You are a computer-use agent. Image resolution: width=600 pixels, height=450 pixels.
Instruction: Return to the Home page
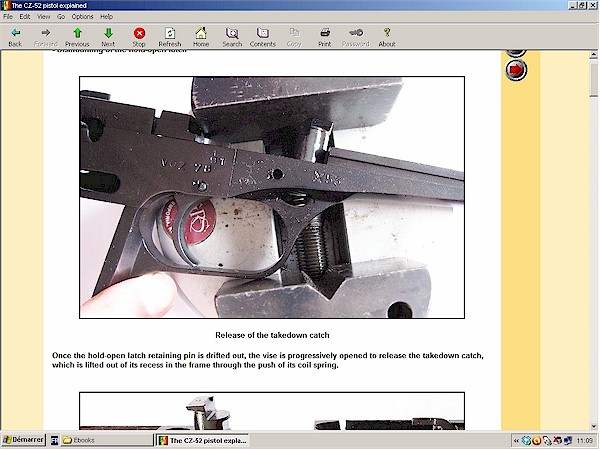click(201, 37)
